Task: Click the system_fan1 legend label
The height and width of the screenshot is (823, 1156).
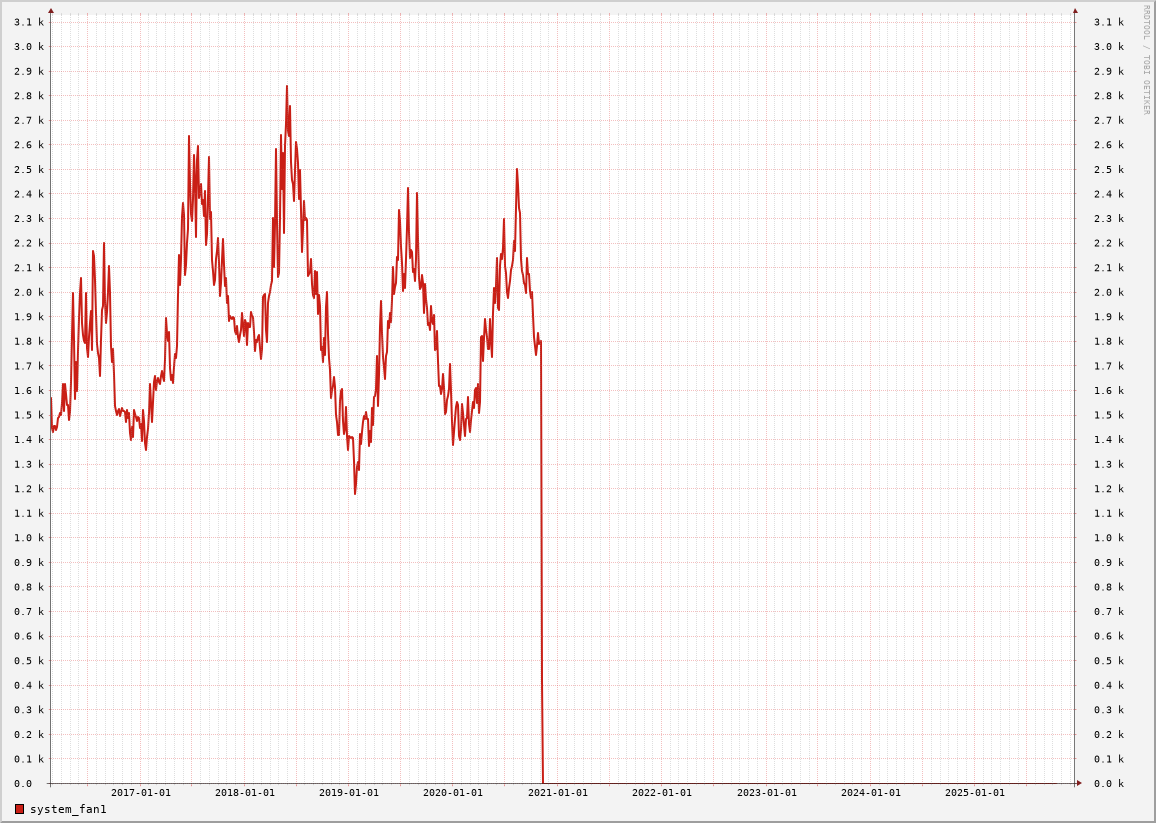Action: pyautogui.click(x=68, y=809)
